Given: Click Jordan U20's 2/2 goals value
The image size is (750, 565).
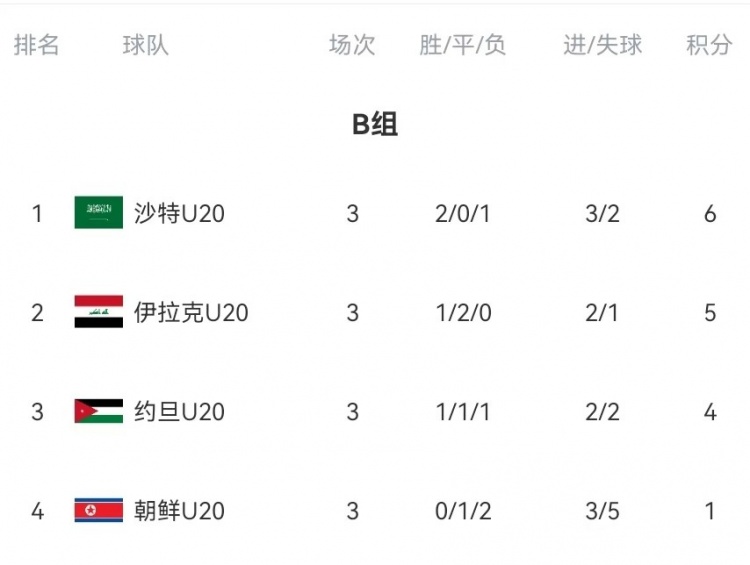Looking at the screenshot, I should [x=602, y=411].
